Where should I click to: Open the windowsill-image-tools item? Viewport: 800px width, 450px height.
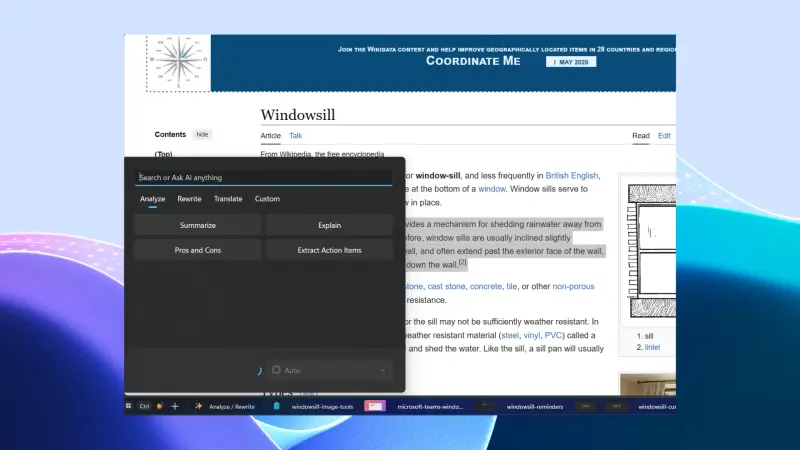[322, 407]
